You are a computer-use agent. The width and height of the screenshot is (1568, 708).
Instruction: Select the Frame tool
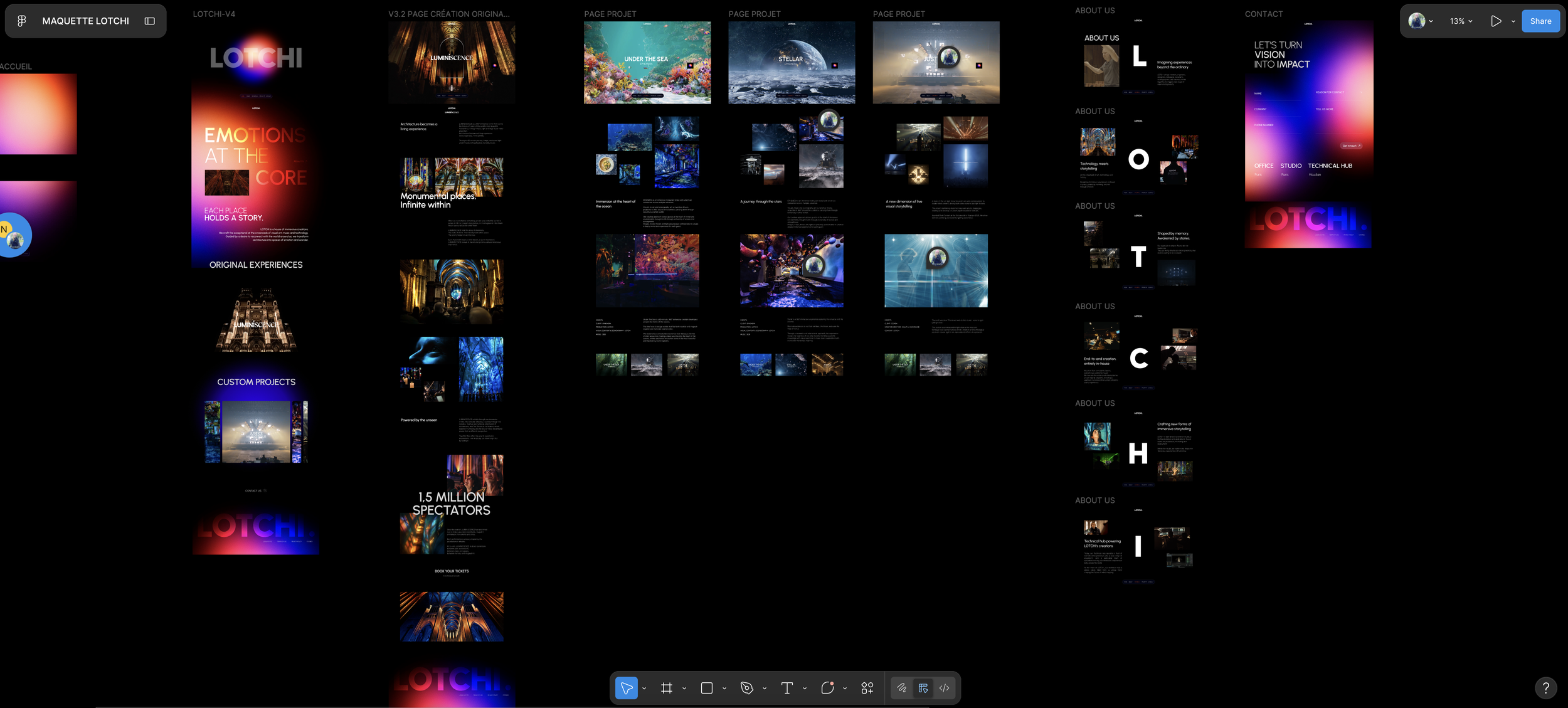[667, 688]
